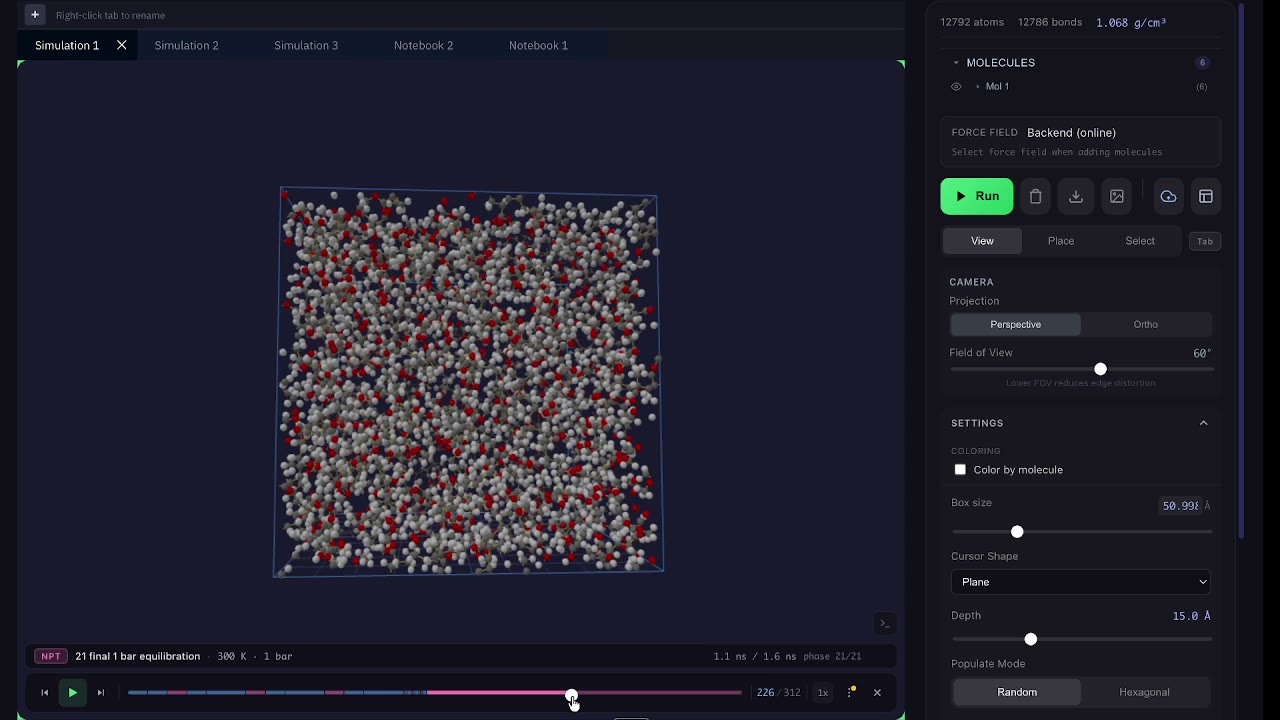1280x720 pixels.
Task: Select Ortho projection
Action: [x=1146, y=325]
